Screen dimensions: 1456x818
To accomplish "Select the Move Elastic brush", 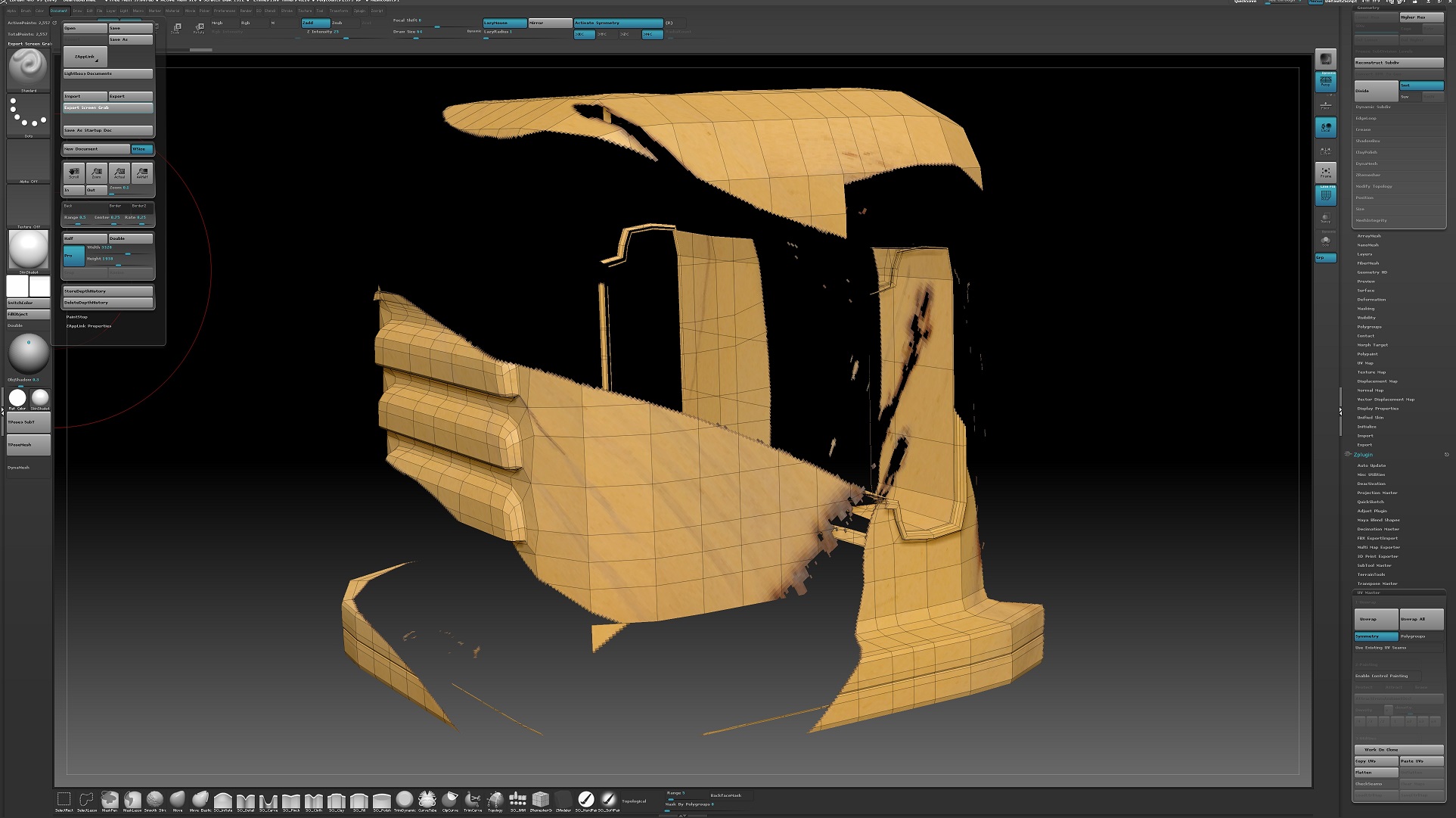I will pyautogui.click(x=200, y=801).
